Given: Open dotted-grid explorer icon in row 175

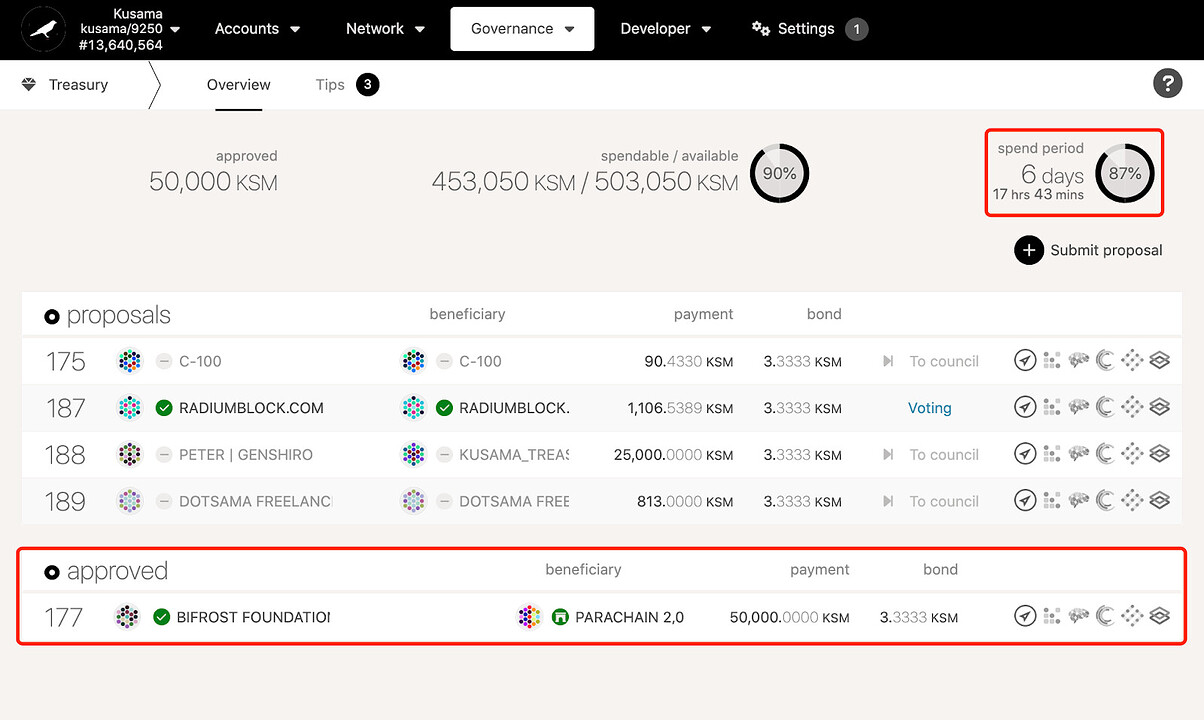Looking at the screenshot, I should point(1051,361).
